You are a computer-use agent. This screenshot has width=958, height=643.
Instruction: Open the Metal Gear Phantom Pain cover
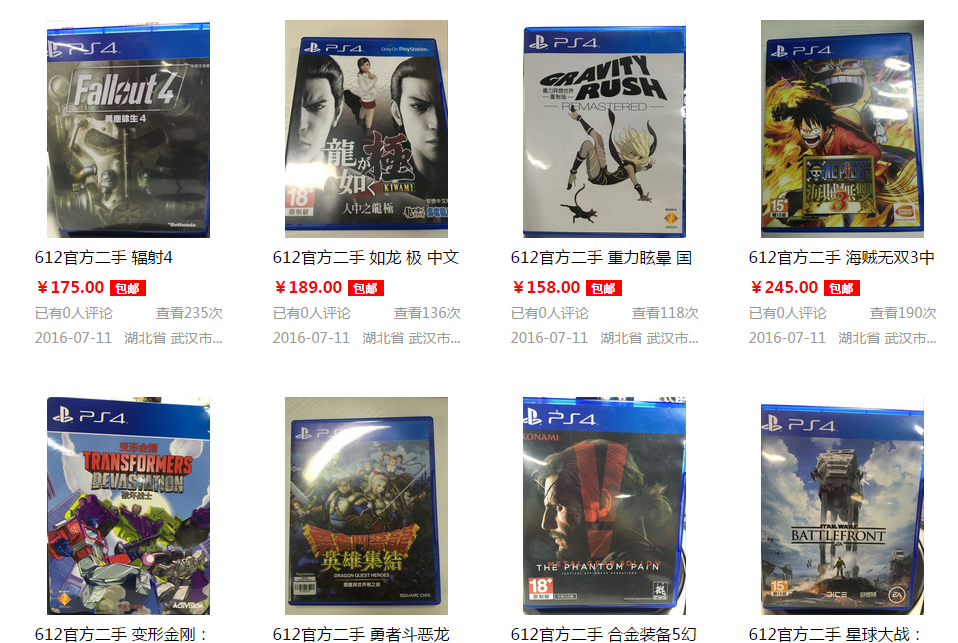604,505
